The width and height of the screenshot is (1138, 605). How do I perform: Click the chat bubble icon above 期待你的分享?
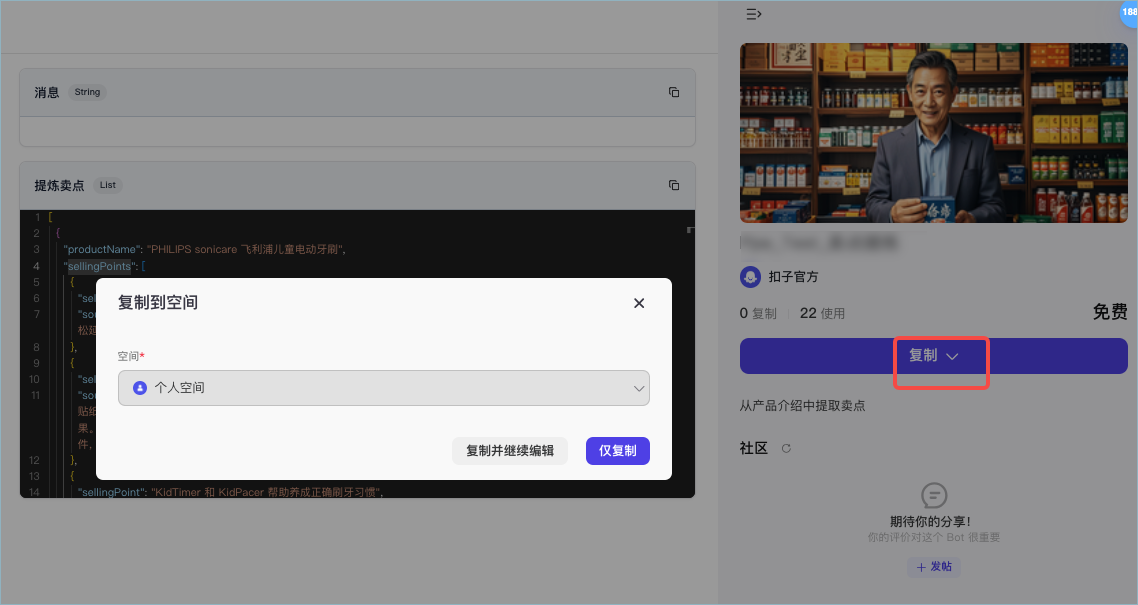point(933,496)
